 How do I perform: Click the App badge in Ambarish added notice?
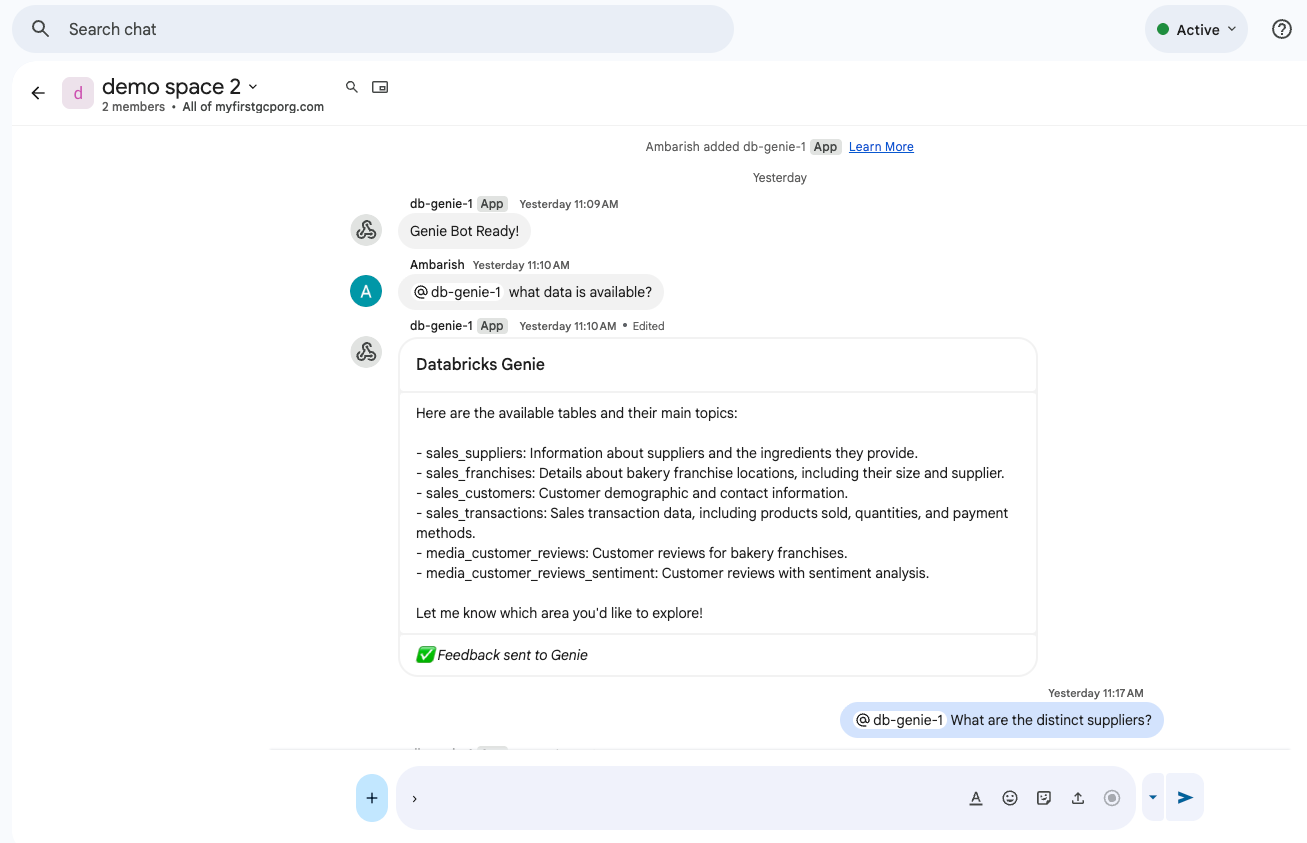coord(825,147)
